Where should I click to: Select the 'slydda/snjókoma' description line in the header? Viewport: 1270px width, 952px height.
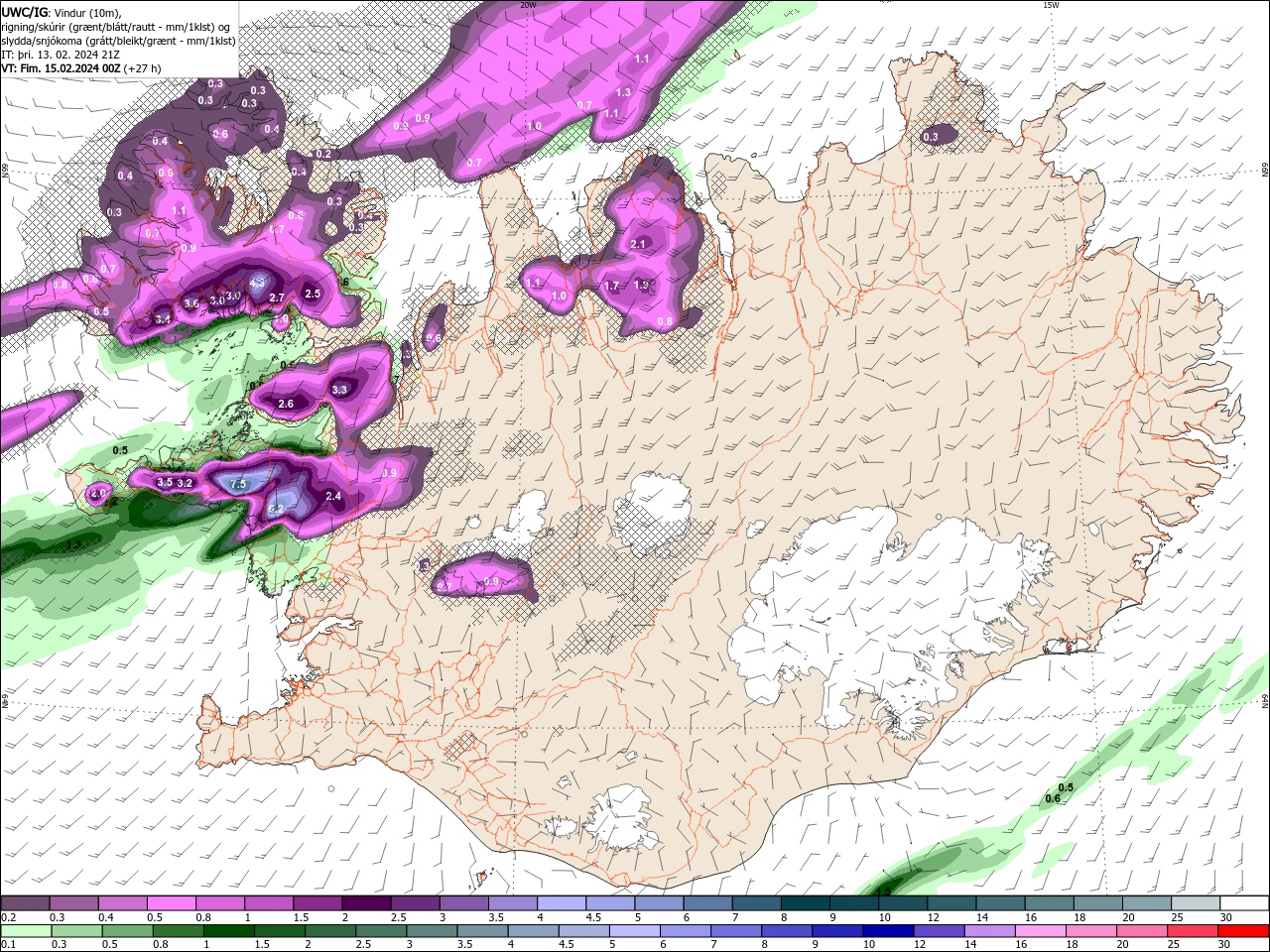(118, 41)
